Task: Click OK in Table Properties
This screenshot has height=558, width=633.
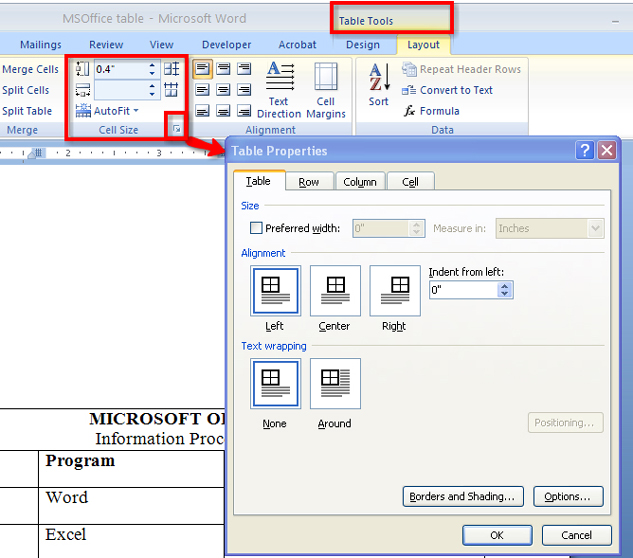Action: 497,535
